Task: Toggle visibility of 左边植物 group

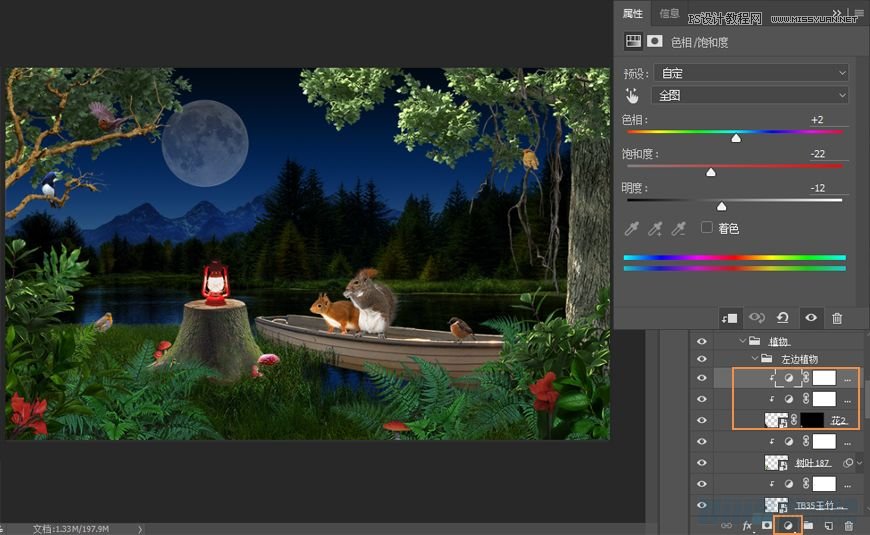Action: click(x=701, y=358)
